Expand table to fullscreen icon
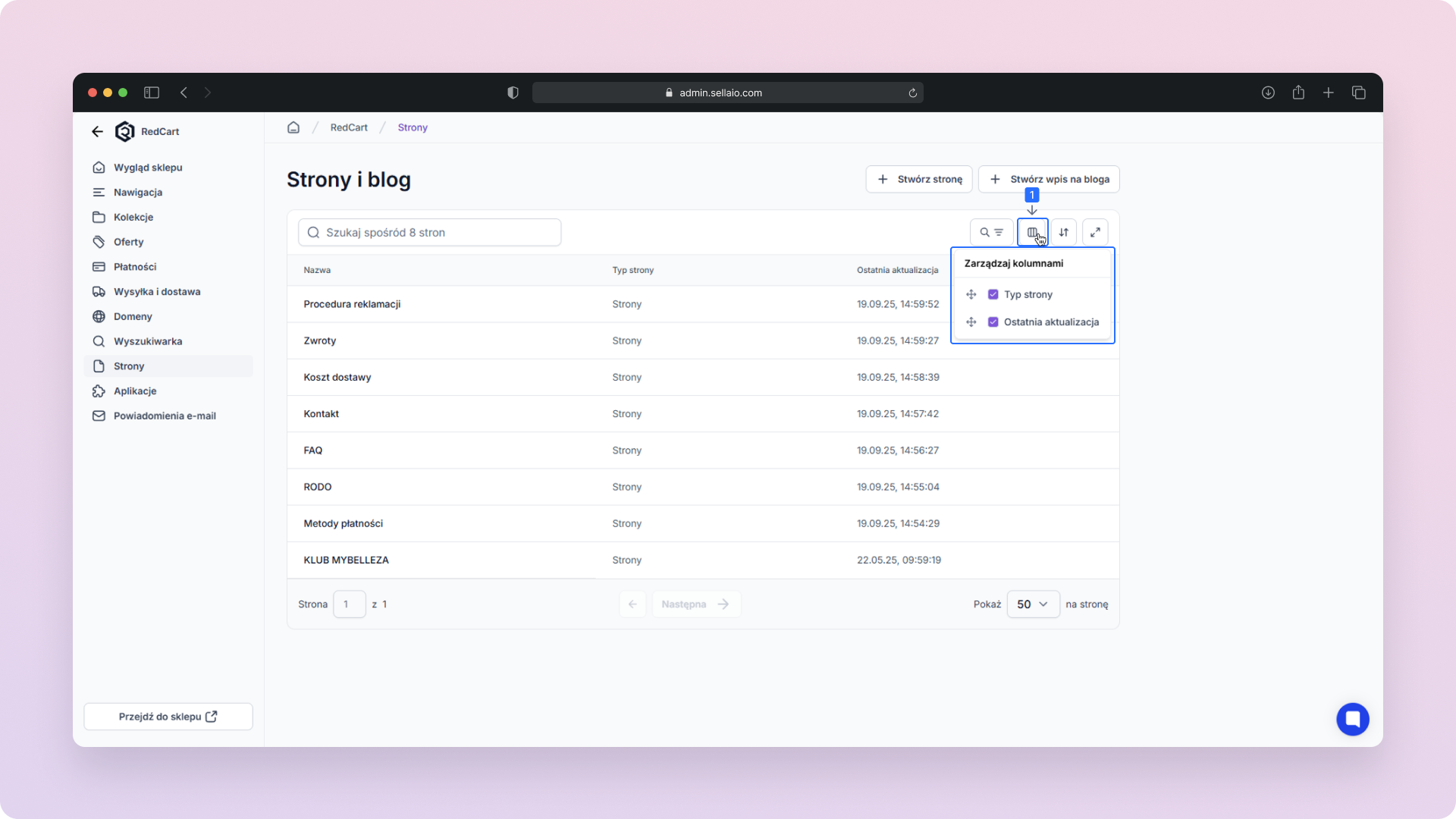 (x=1095, y=232)
